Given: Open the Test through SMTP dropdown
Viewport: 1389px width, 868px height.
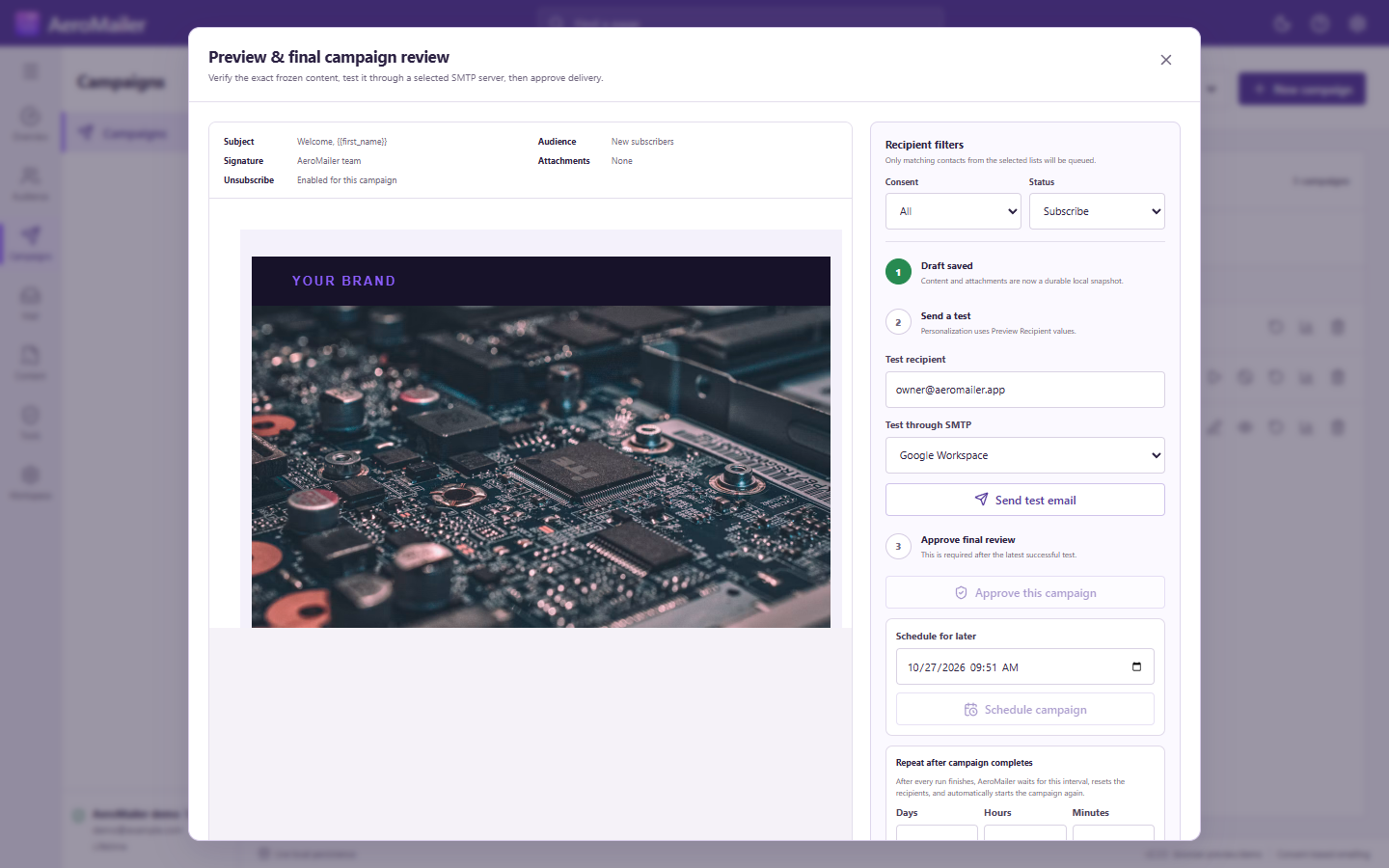Looking at the screenshot, I should pyautogui.click(x=1024, y=455).
